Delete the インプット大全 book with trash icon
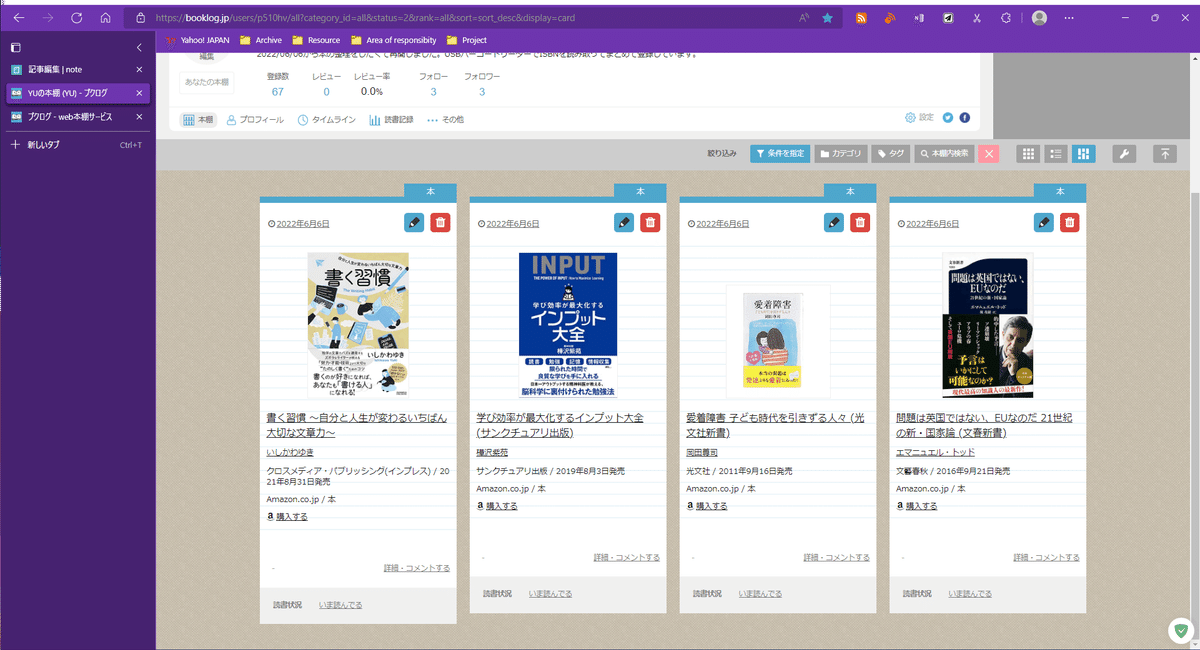This screenshot has width=1200, height=650. (x=650, y=223)
